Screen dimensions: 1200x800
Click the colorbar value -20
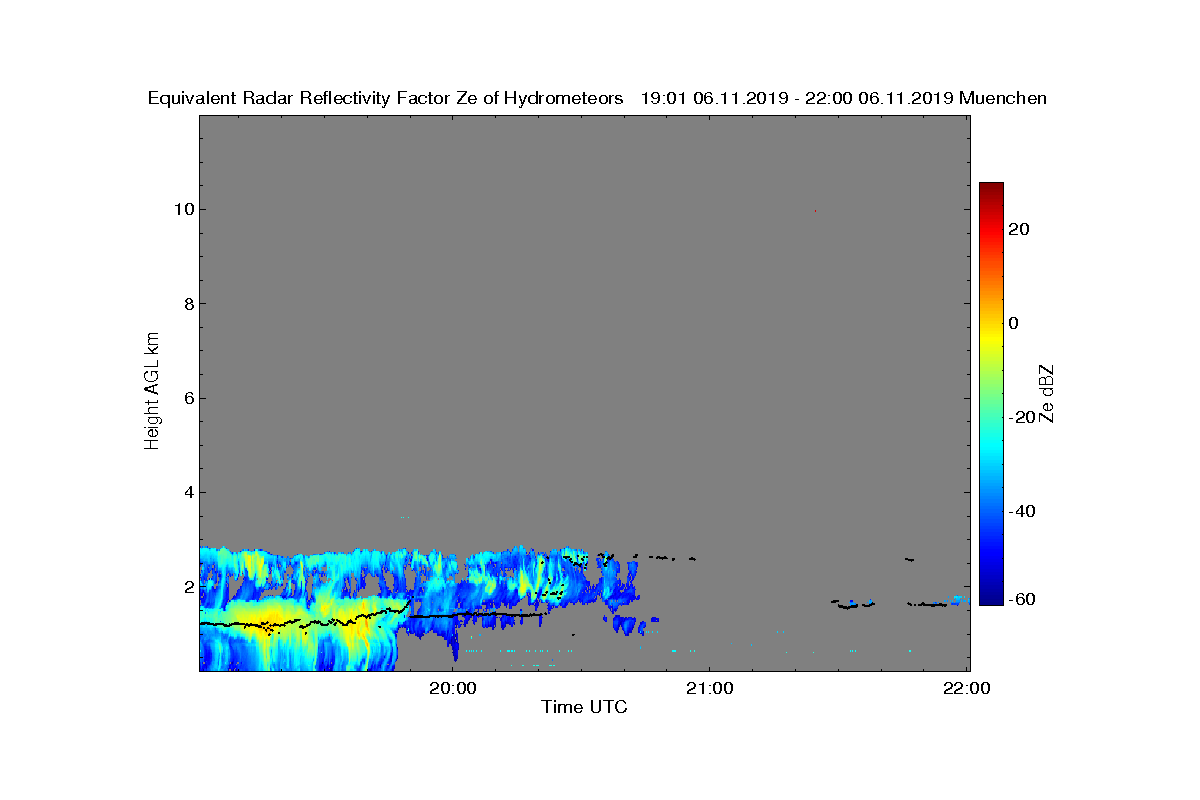pyautogui.click(x=1021, y=417)
